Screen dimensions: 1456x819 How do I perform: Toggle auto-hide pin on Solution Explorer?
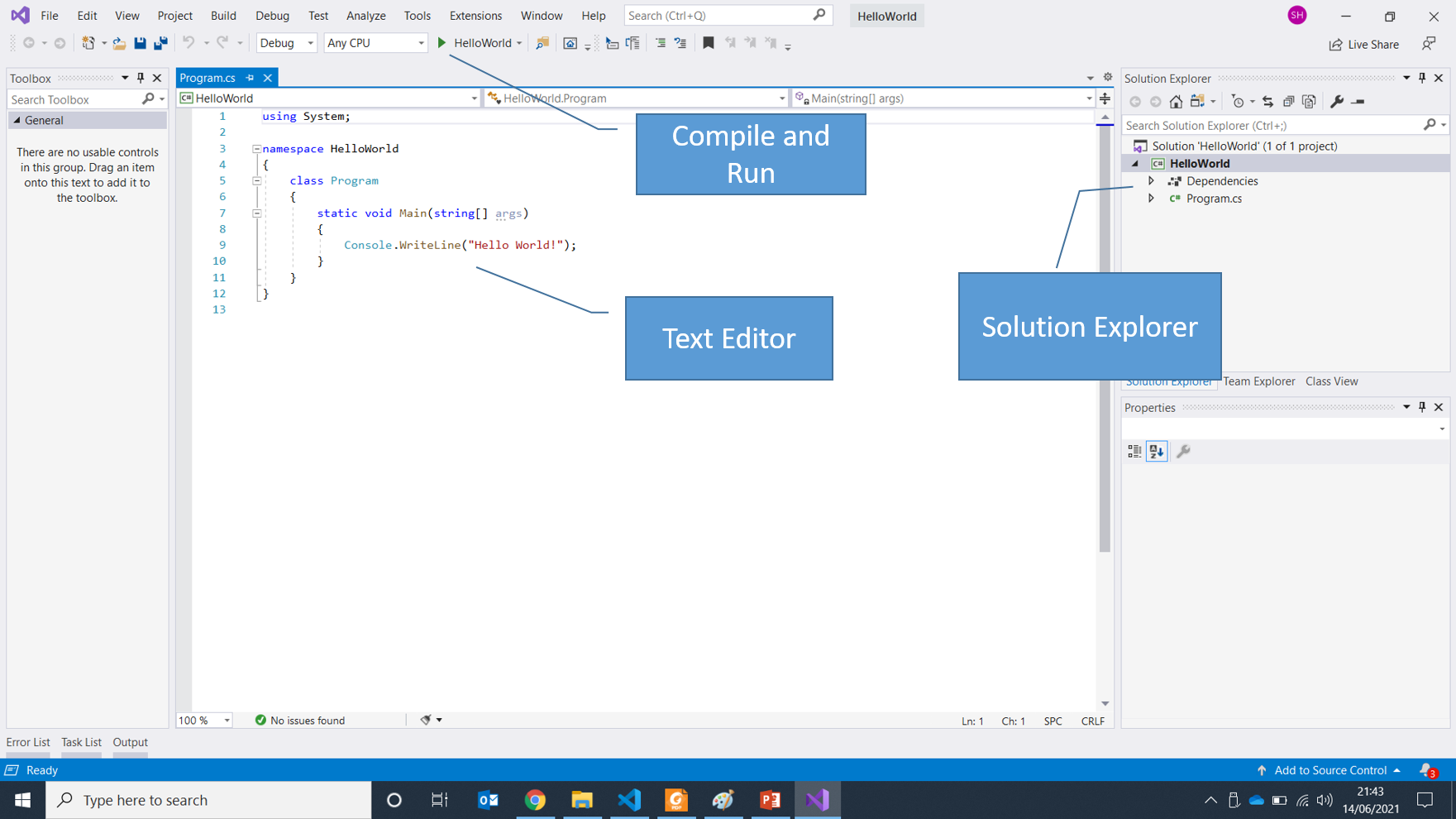(1422, 78)
